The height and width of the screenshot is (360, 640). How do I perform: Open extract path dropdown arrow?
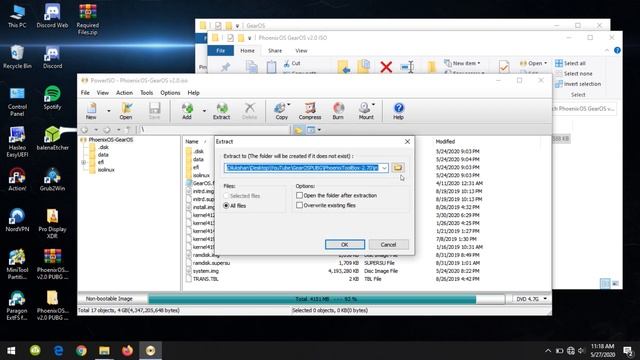[x=384, y=168]
